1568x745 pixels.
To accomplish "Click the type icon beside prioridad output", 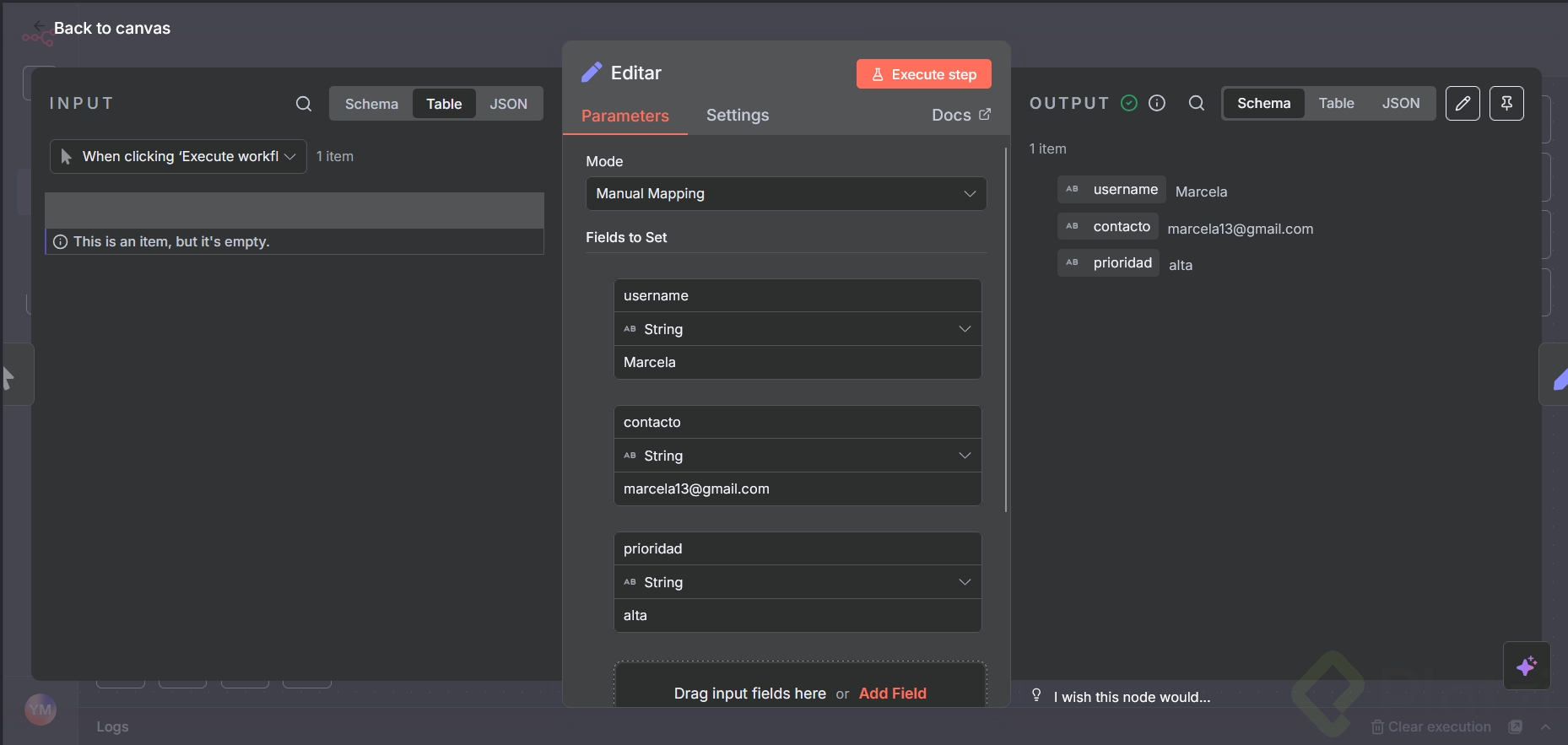I will [x=1072, y=262].
